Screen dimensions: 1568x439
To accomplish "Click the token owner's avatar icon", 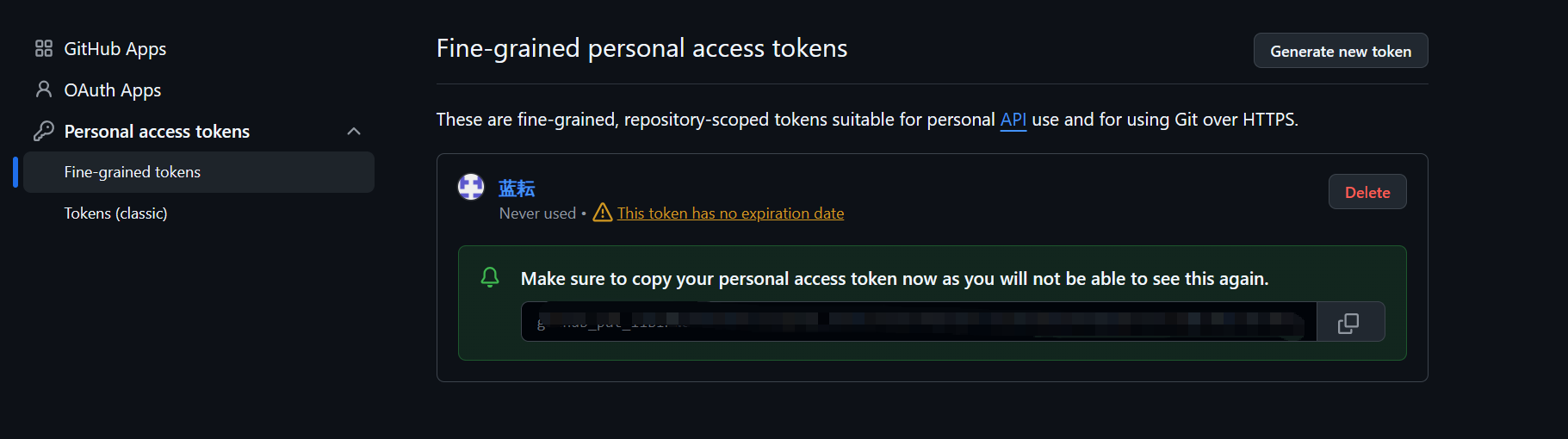I will pyautogui.click(x=471, y=187).
